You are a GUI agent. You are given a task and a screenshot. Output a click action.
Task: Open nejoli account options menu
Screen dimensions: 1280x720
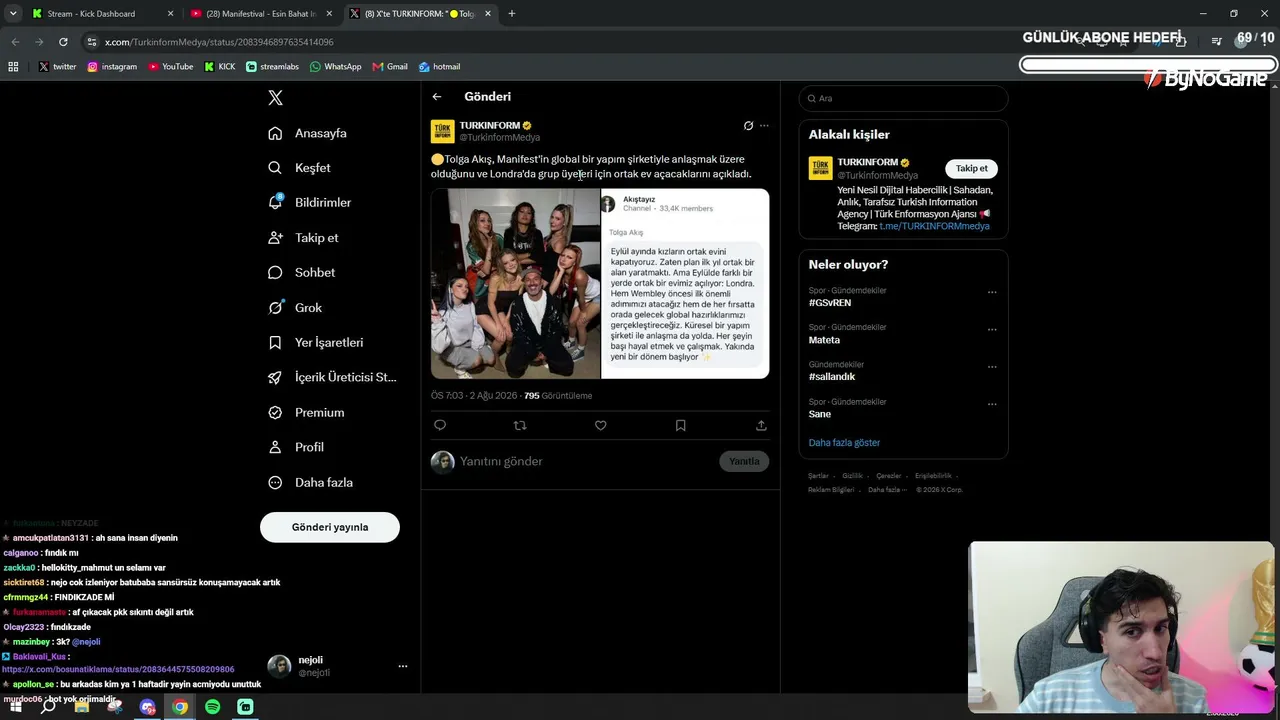(403, 666)
